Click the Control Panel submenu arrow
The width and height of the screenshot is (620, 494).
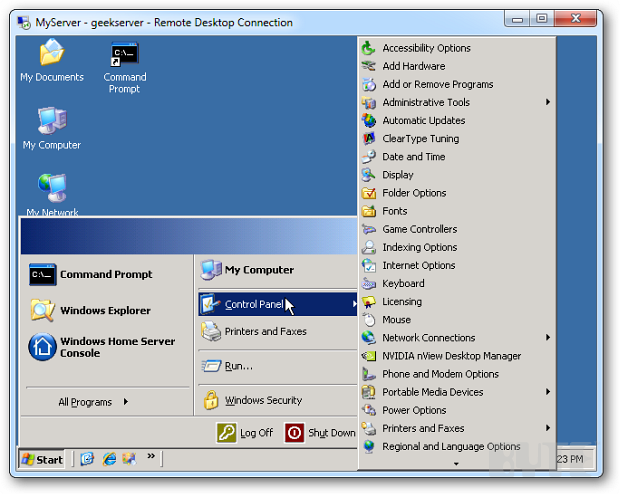(354, 304)
